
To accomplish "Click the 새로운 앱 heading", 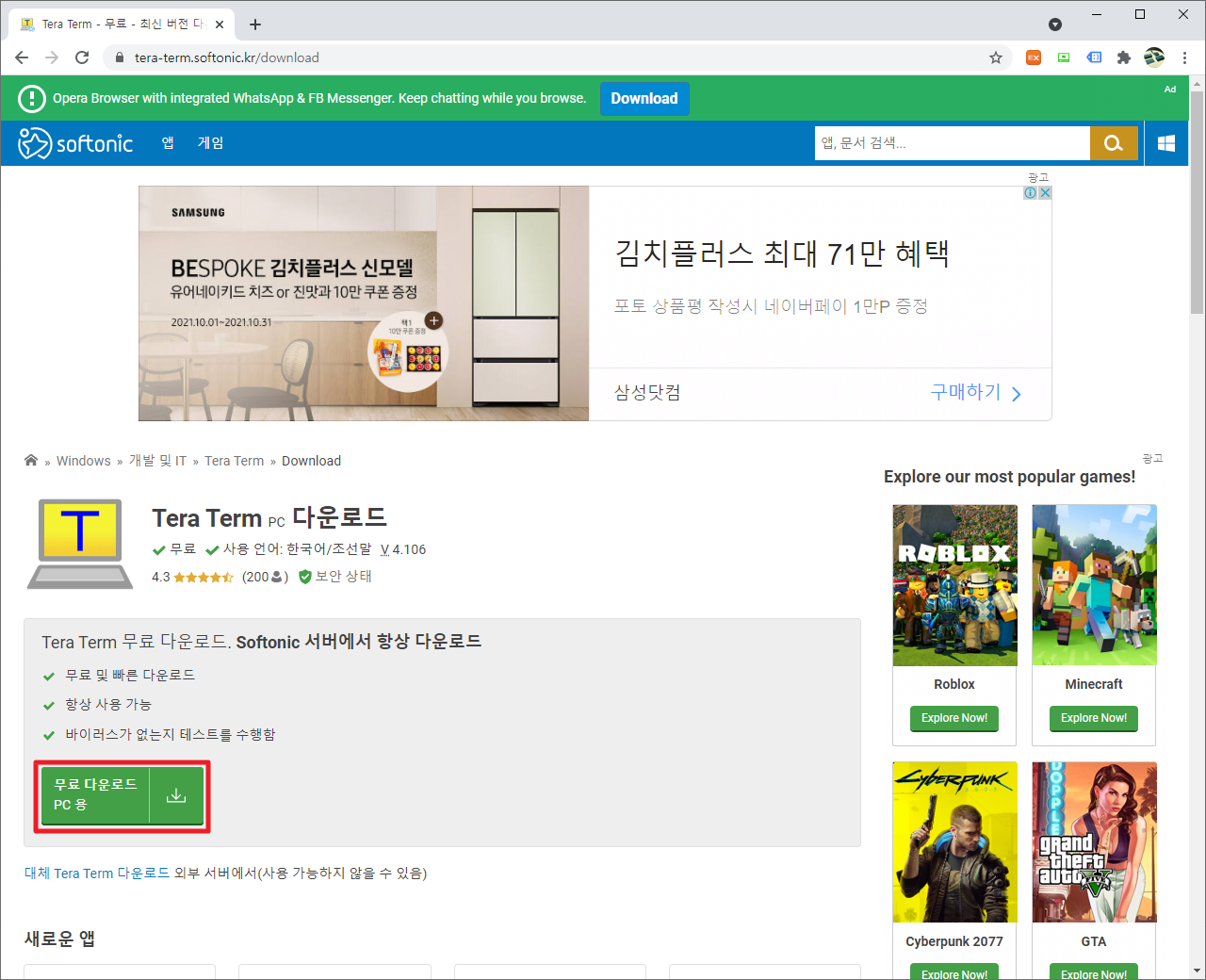I will pos(59,939).
